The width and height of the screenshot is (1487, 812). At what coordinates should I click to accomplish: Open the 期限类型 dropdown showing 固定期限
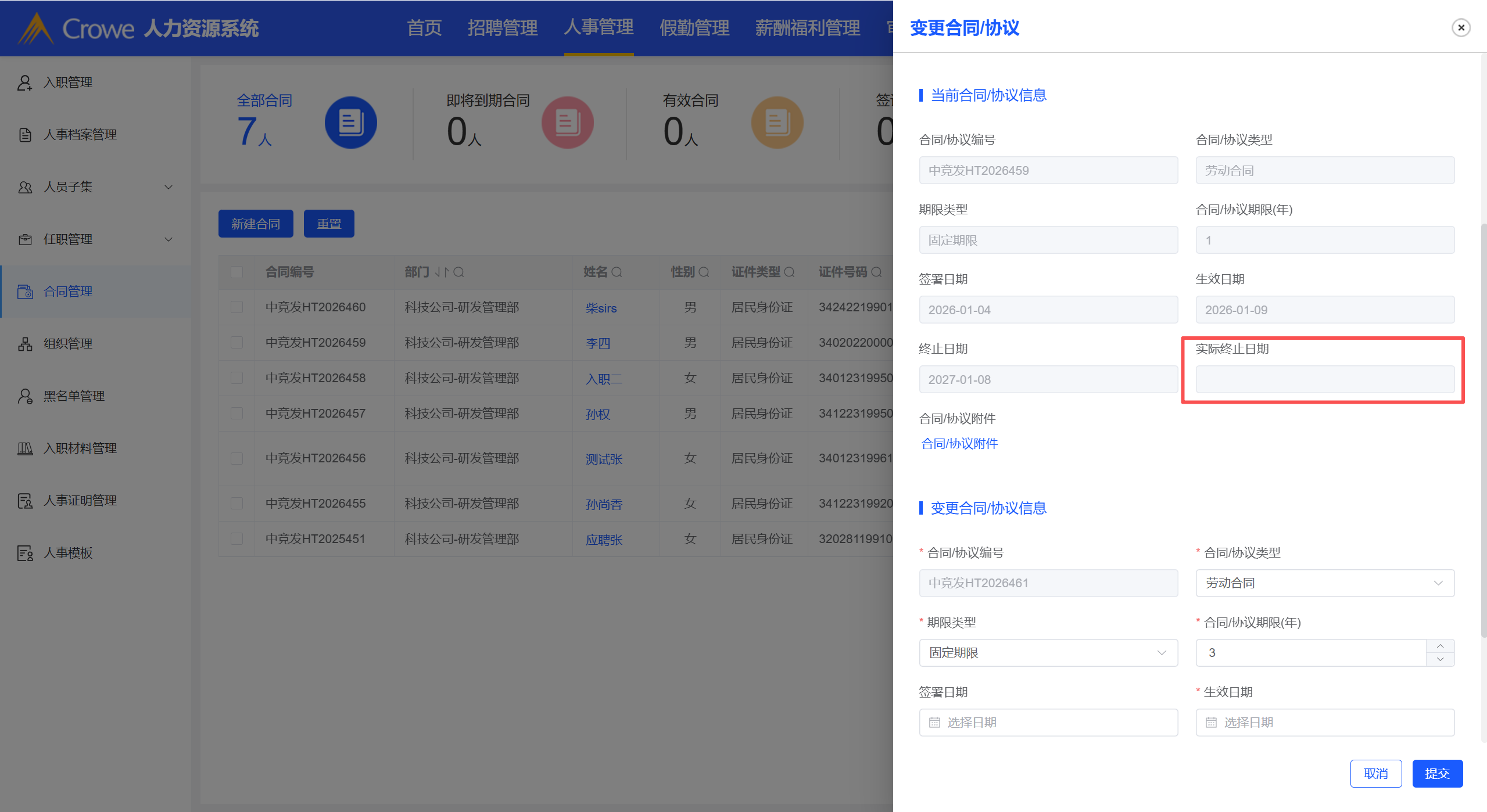pyautogui.click(x=1048, y=653)
